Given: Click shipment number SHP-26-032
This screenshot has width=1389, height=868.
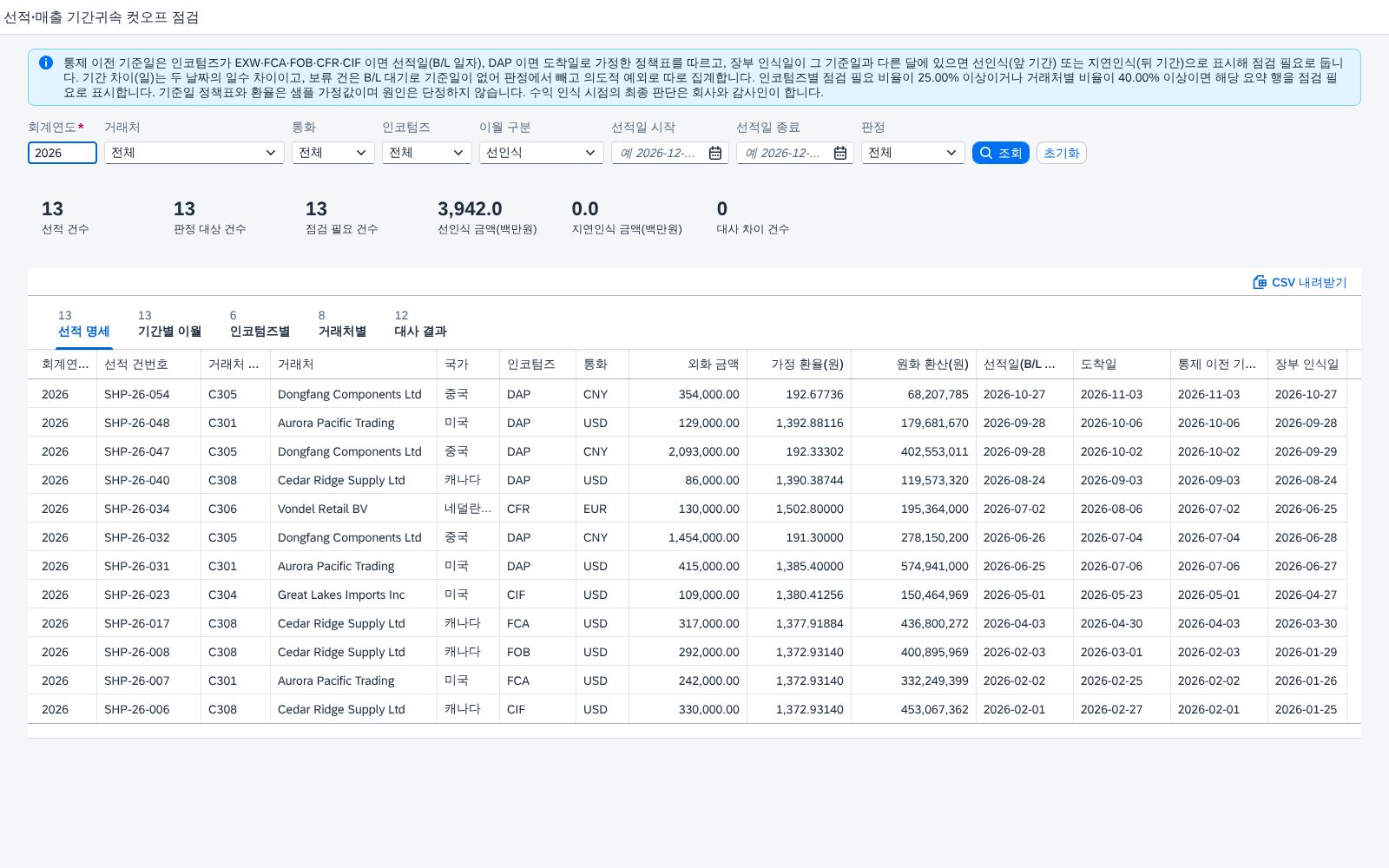Looking at the screenshot, I should [x=137, y=537].
